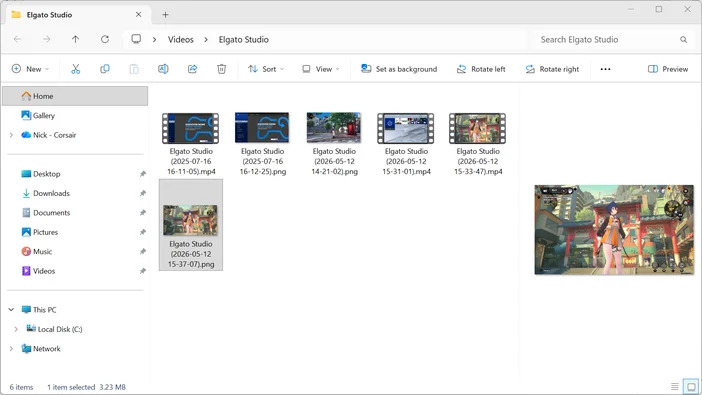The height and width of the screenshot is (395, 702).
Task: Pin icon next to Pictures
Action: 142,232
